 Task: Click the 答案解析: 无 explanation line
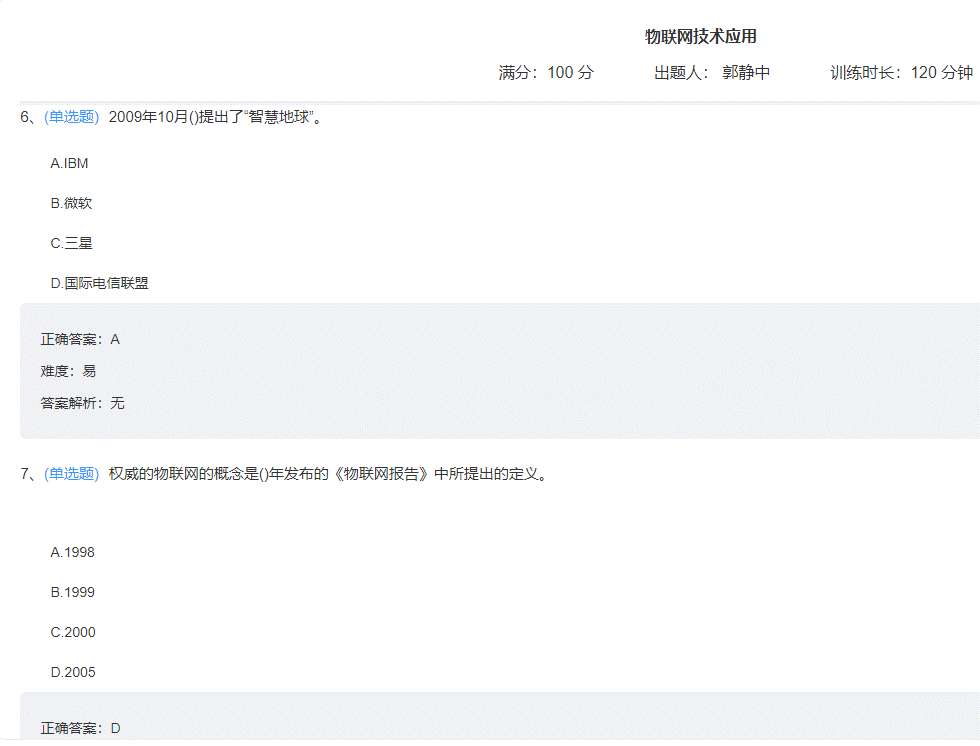(x=82, y=403)
